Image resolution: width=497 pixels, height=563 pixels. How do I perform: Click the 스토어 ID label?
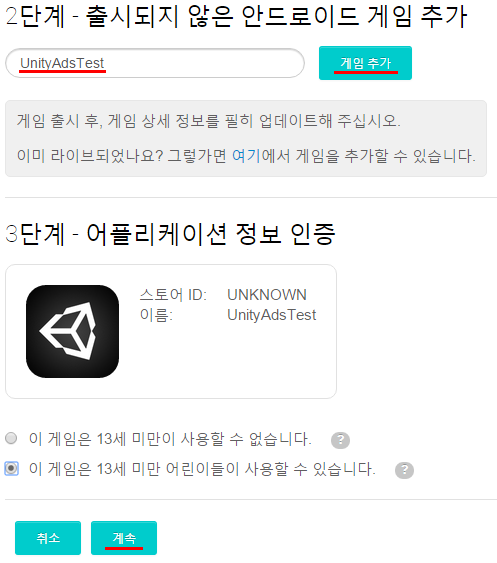click(x=173, y=295)
